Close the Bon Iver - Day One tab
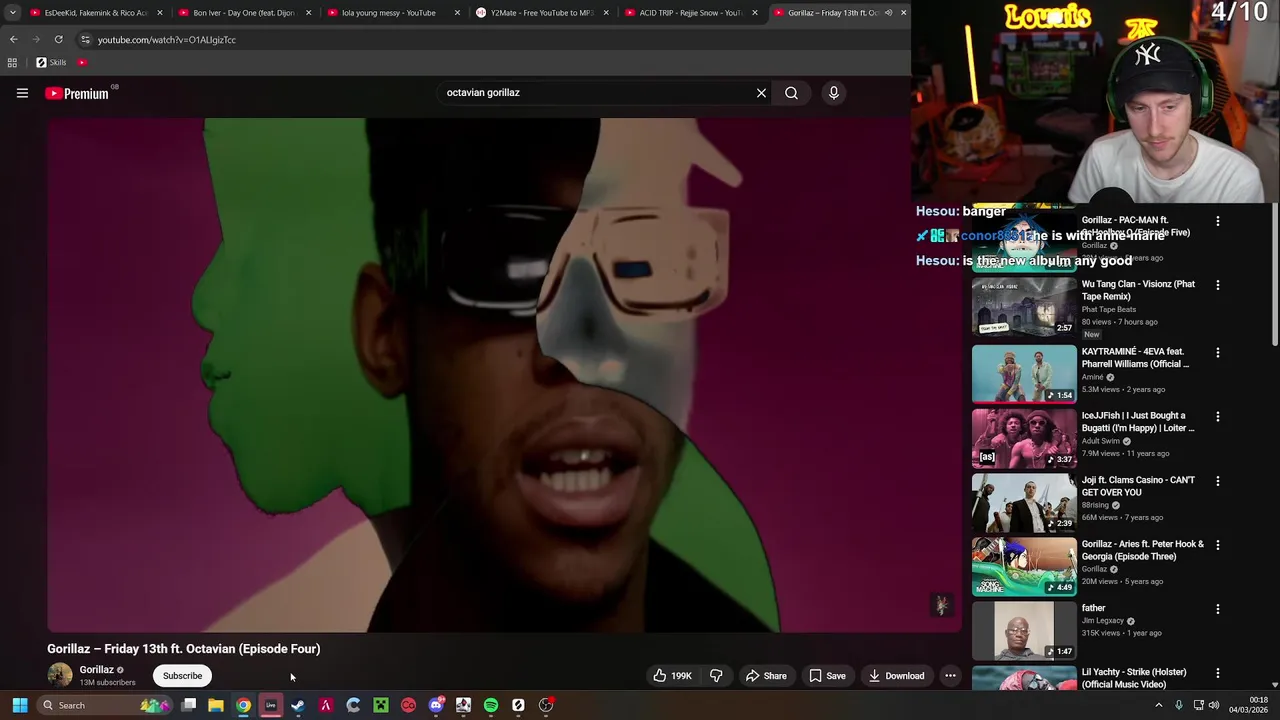1280x720 pixels. 308,13
